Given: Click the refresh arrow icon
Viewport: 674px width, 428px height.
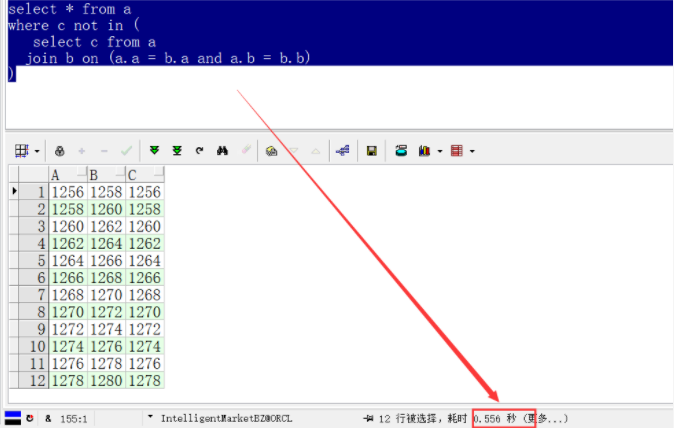Looking at the screenshot, I should pos(199,151).
